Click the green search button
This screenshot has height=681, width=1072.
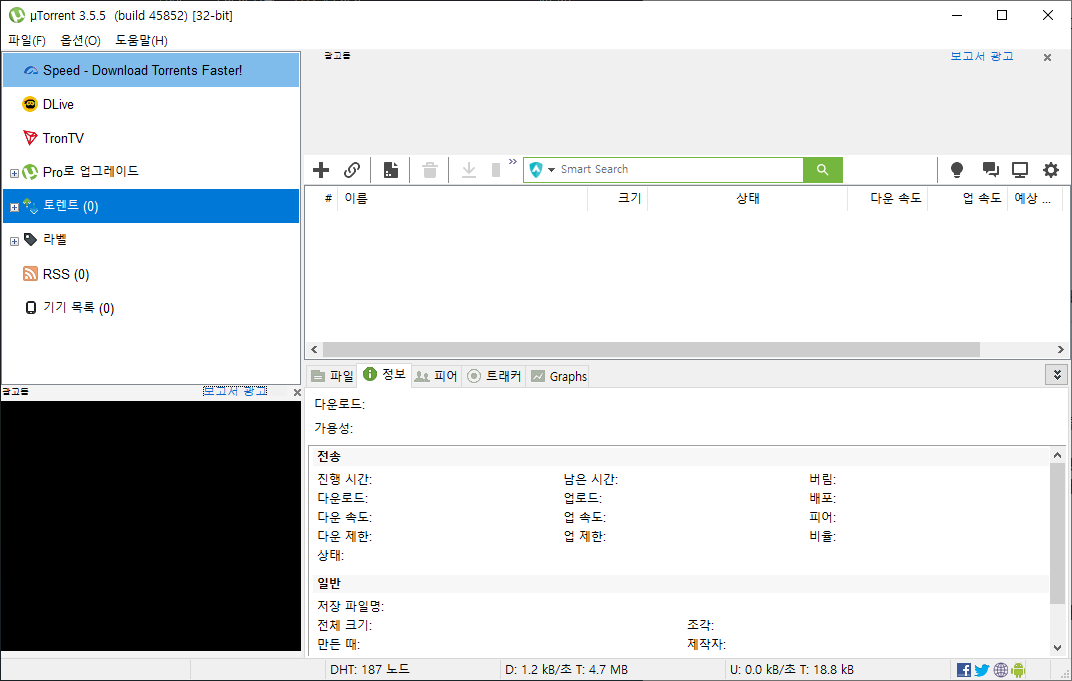(x=822, y=170)
